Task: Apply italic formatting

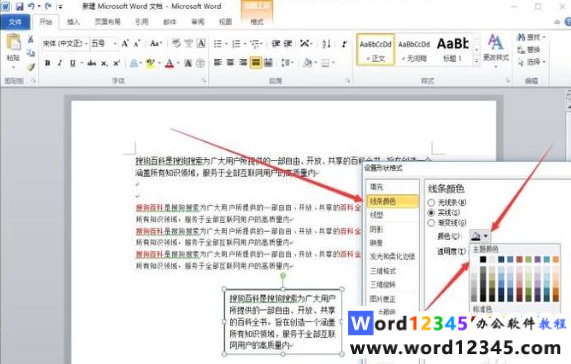Action: 60,63
